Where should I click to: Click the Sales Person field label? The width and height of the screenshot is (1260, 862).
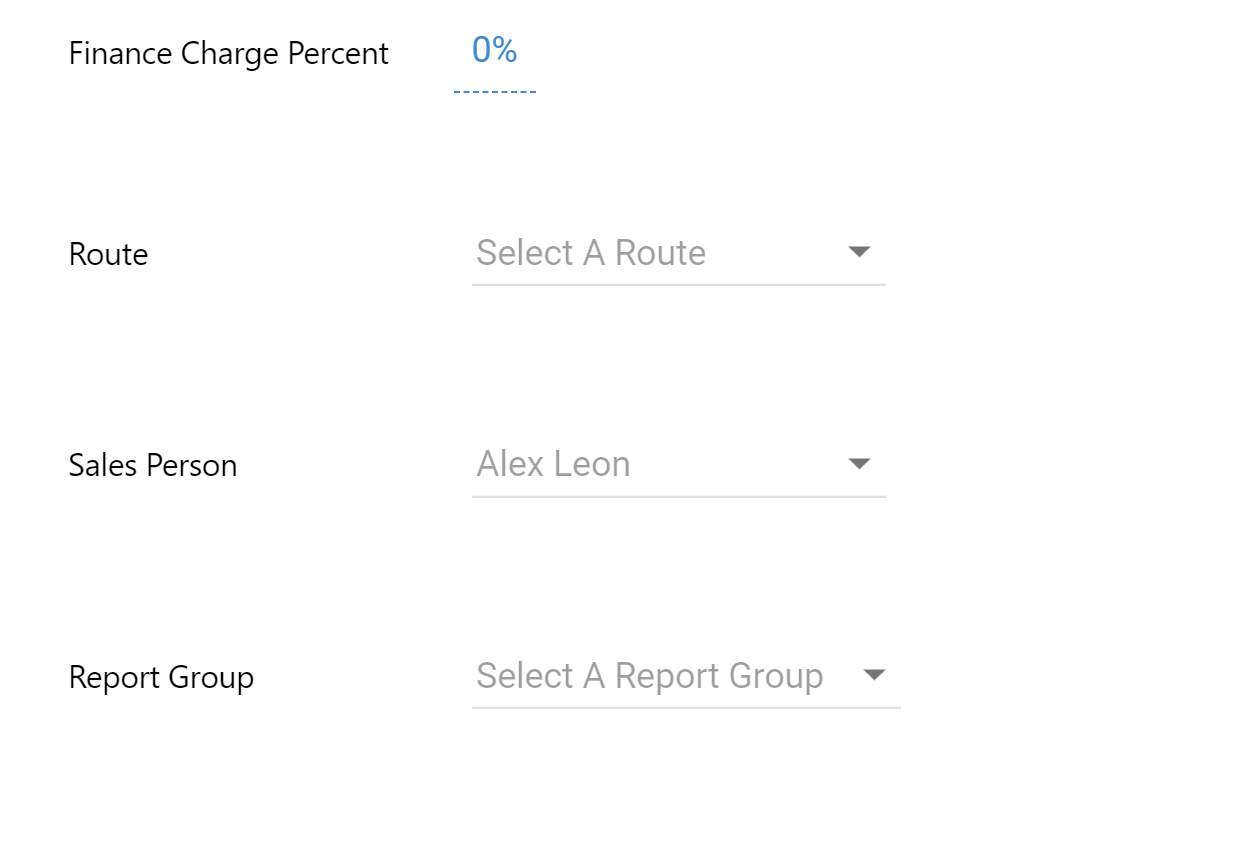tap(153, 465)
